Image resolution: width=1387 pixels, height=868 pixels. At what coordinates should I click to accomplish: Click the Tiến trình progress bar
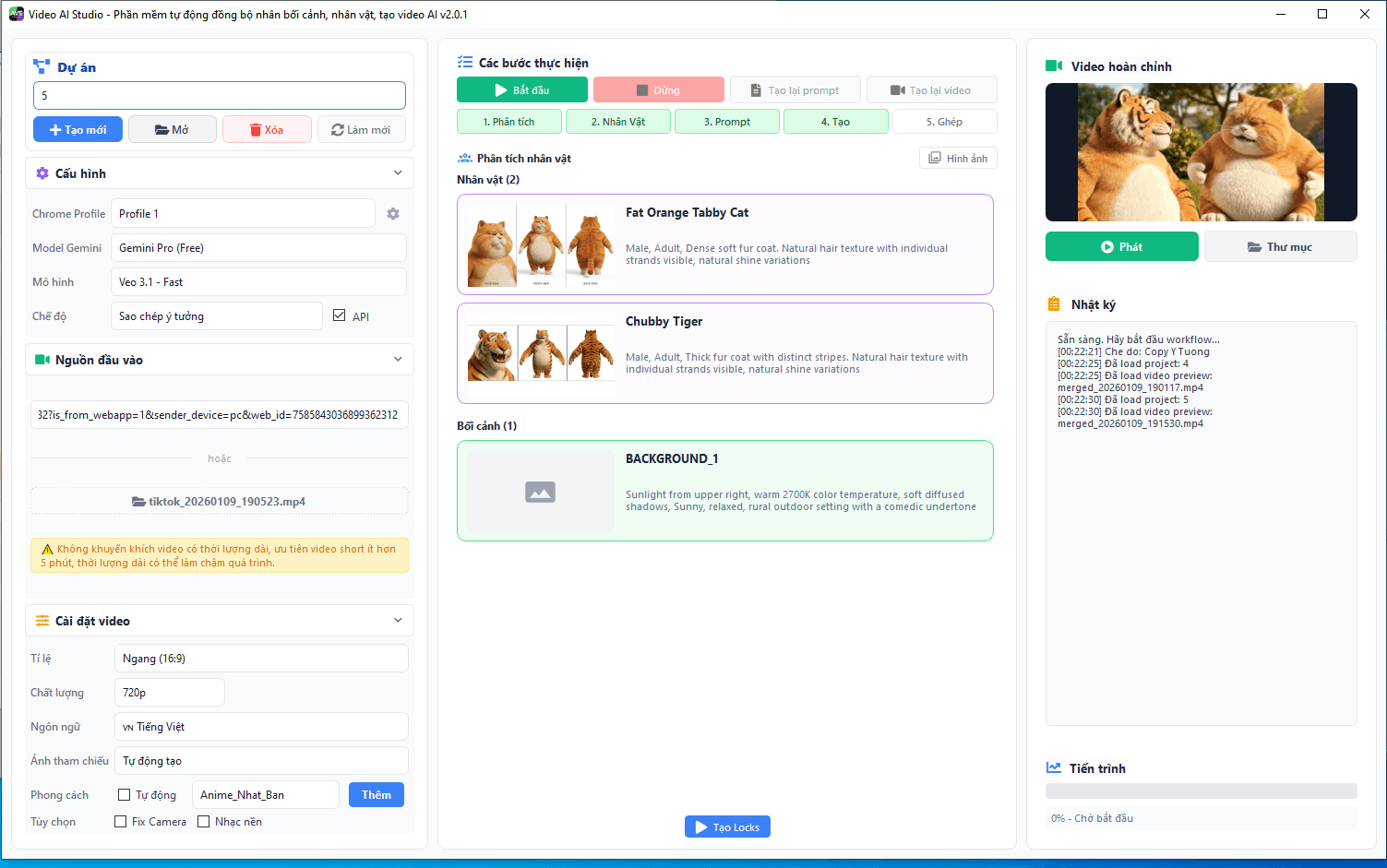(x=1201, y=791)
